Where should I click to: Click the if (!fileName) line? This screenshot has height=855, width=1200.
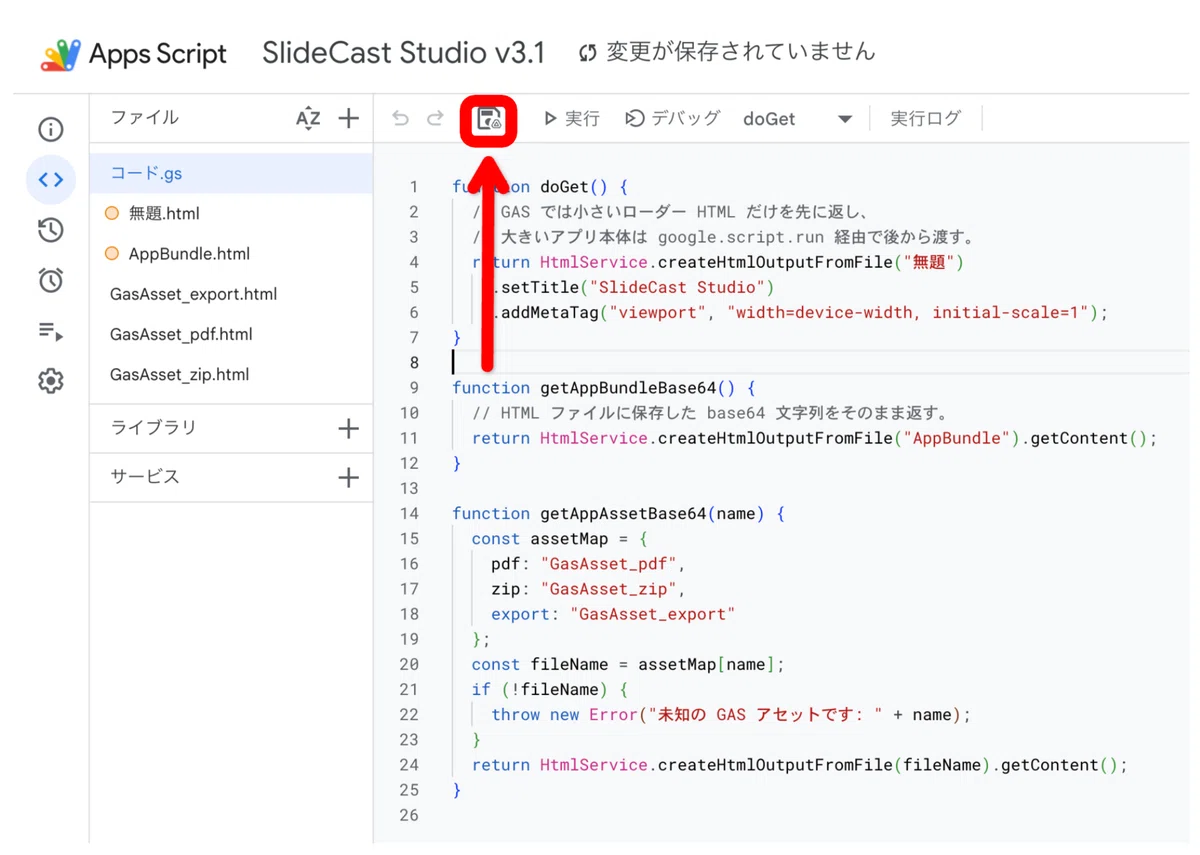pyautogui.click(x=549, y=689)
